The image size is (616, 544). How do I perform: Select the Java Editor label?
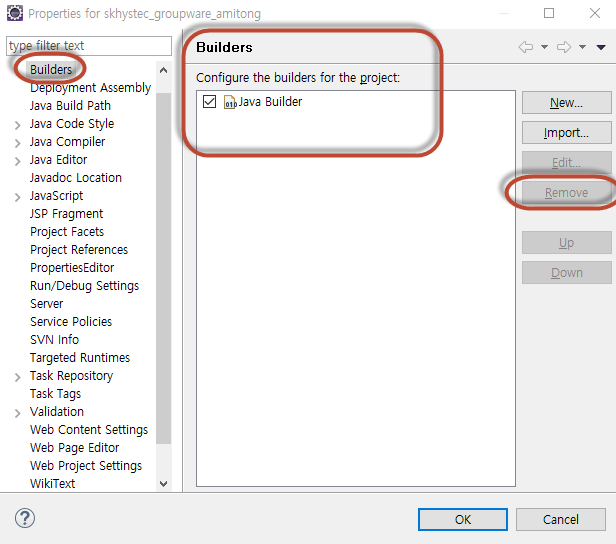59,160
